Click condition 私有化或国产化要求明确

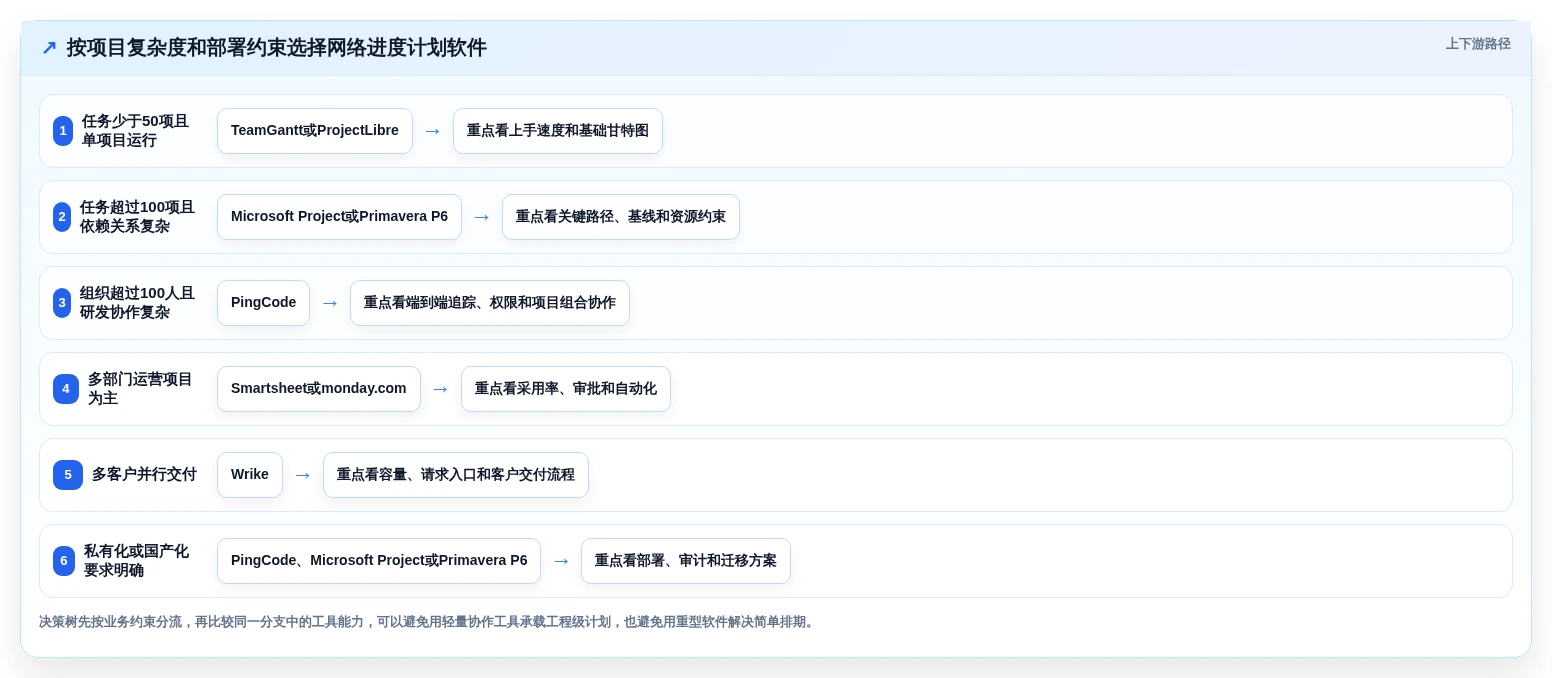(x=136, y=561)
